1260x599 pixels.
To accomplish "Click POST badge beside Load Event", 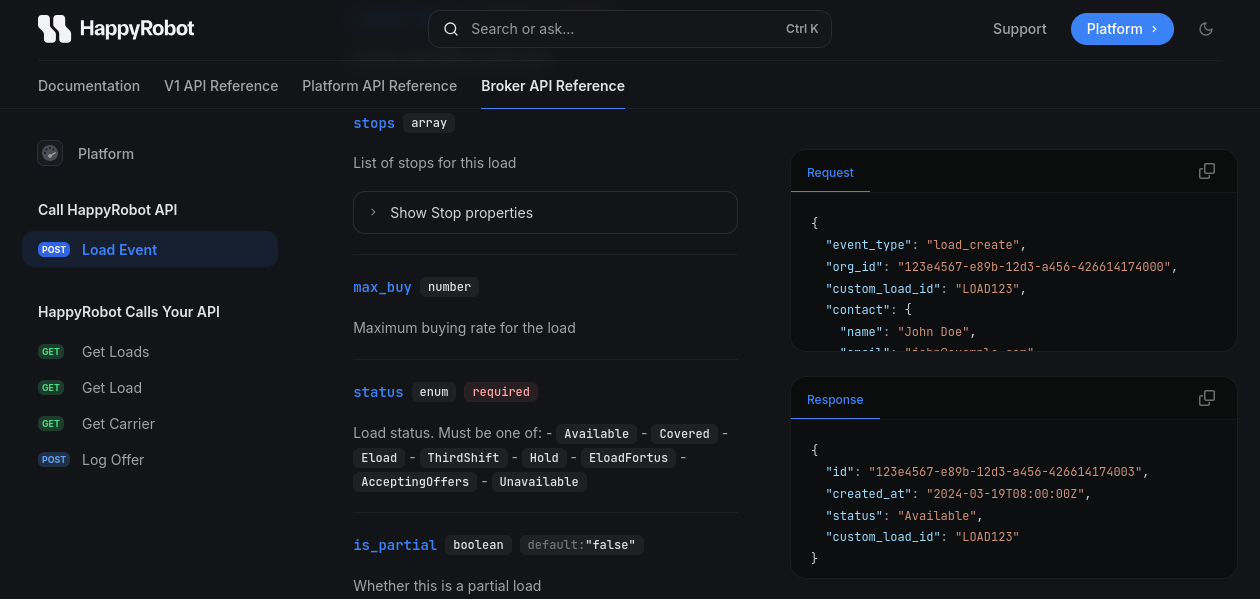I will [x=54, y=250].
